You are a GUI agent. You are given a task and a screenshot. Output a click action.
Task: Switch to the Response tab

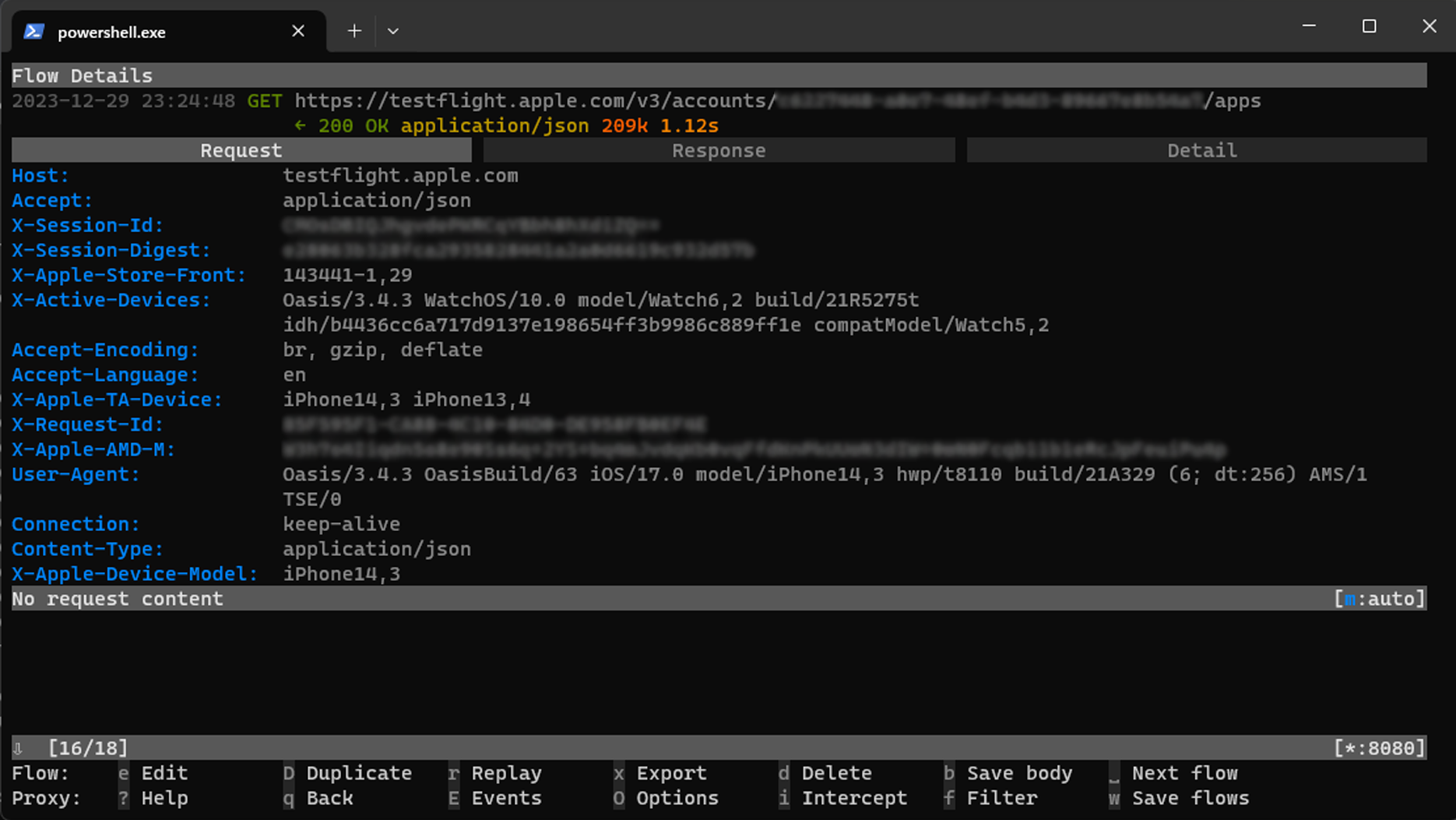tap(719, 150)
